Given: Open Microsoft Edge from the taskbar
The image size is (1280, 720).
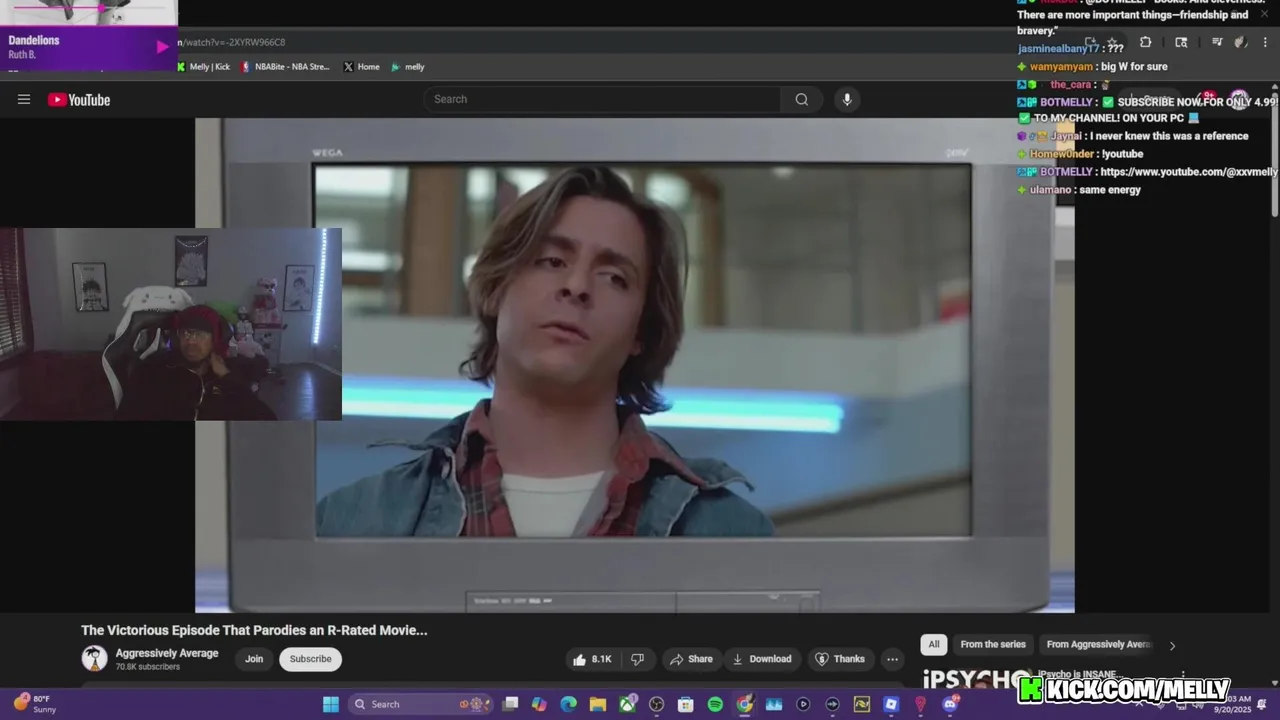Looking at the screenshot, I should click(x=568, y=704).
